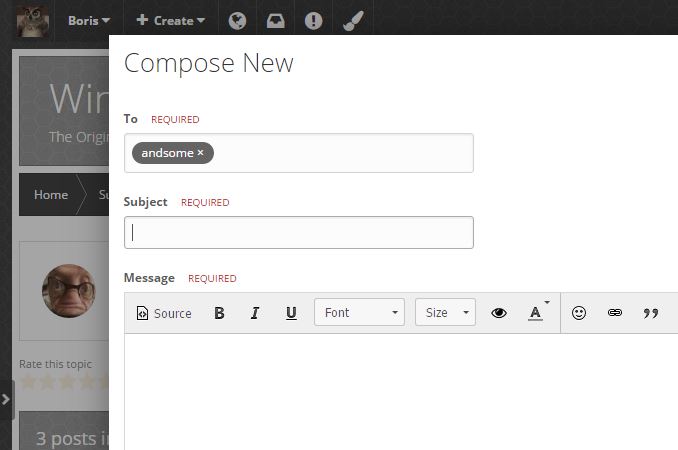The height and width of the screenshot is (450, 678).
Task: Open the Create menu
Action: (x=170, y=20)
